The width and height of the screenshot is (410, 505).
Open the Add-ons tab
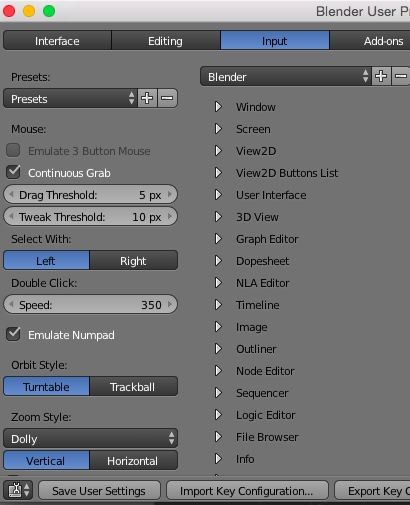pyautogui.click(x=370, y=40)
